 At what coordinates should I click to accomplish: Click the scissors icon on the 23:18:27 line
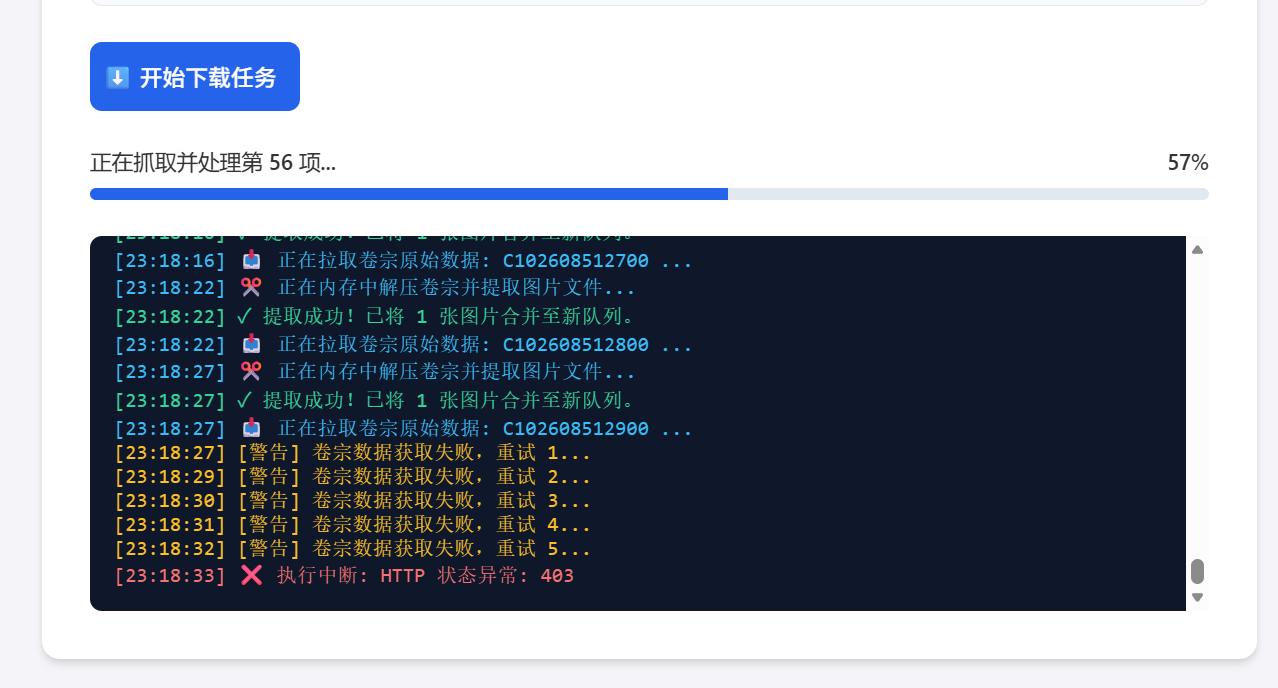(x=252, y=371)
